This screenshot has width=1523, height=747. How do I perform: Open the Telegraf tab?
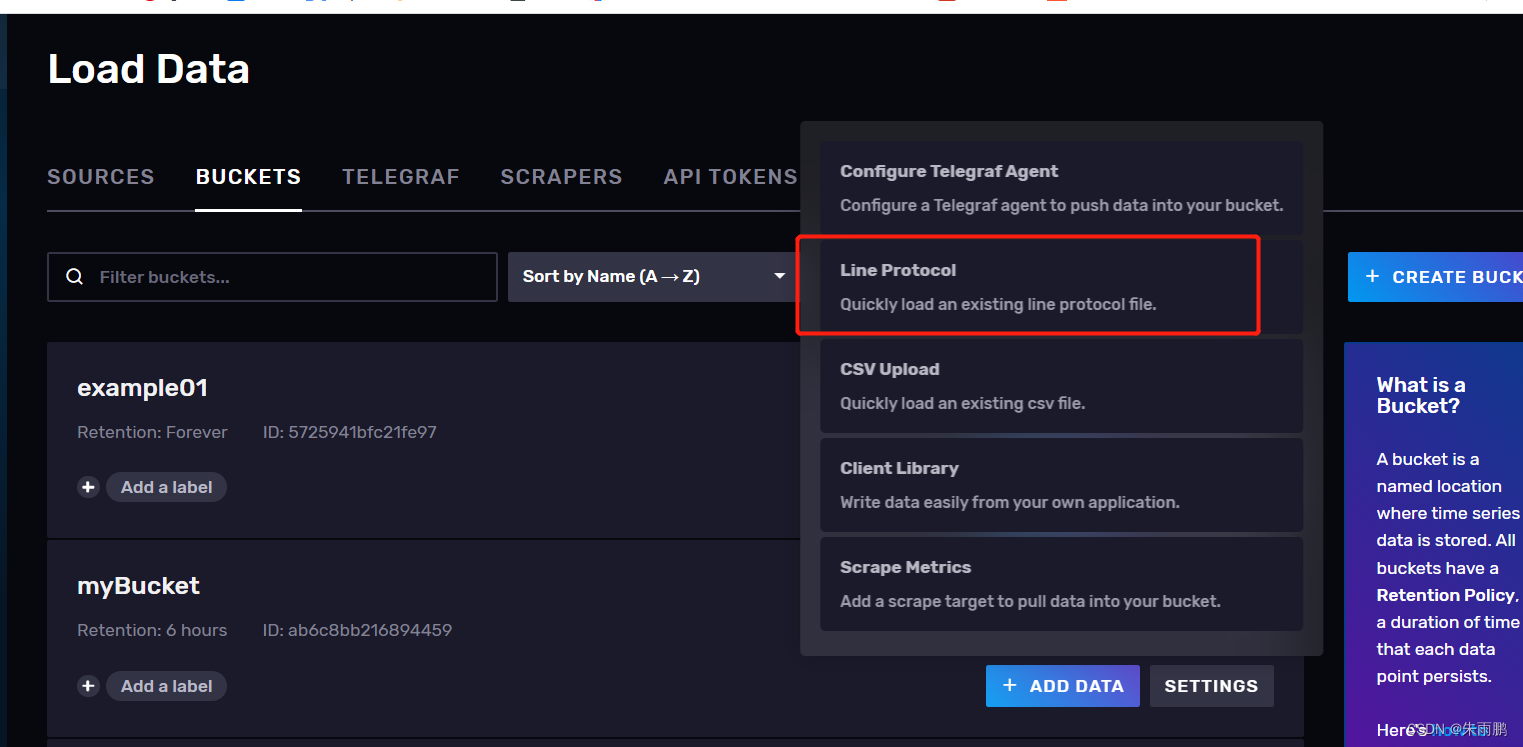[x=401, y=177]
